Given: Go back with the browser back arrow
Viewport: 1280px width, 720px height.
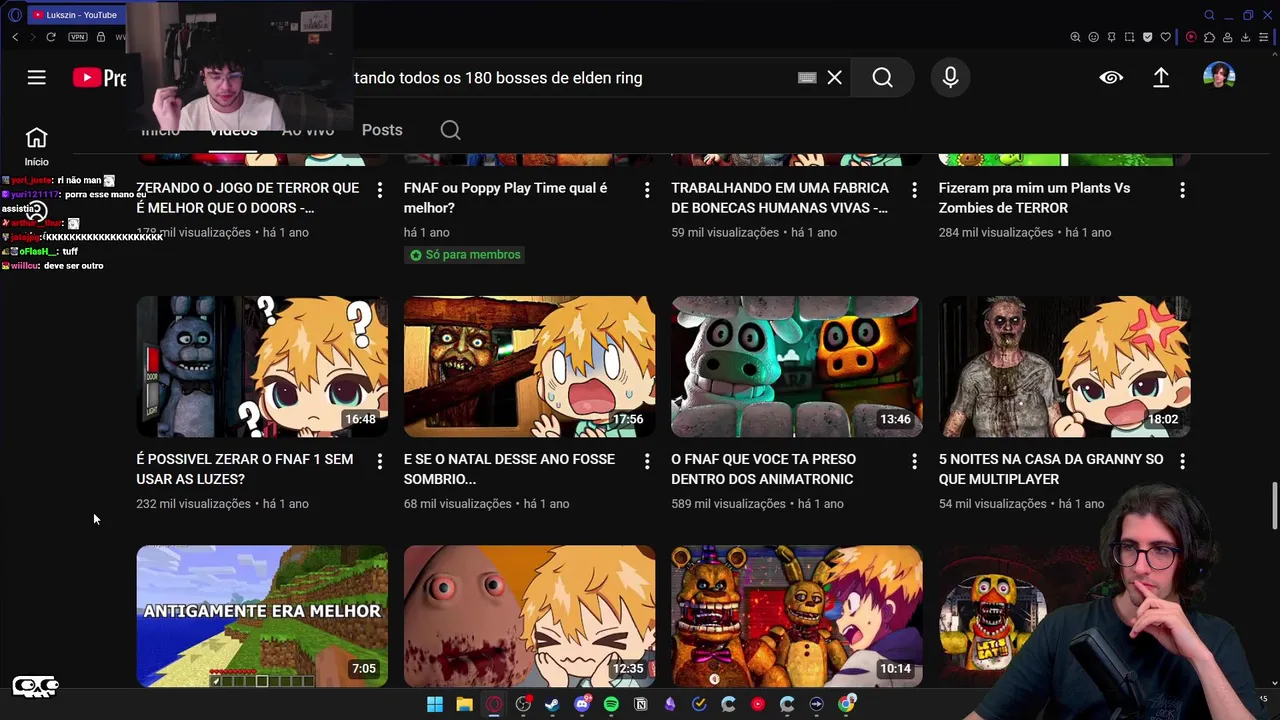Looking at the screenshot, I should point(15,37).
